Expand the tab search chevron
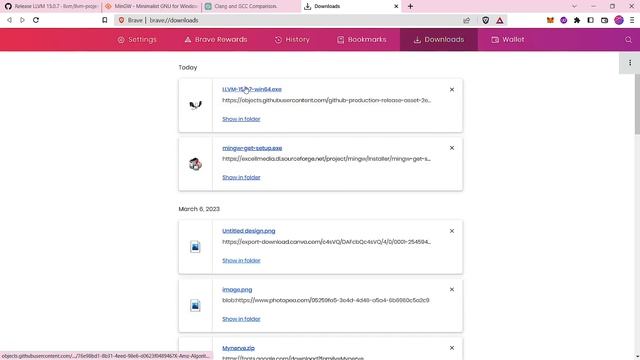The image size is (640, 360). pyautogui.click(x=574, y=7)
